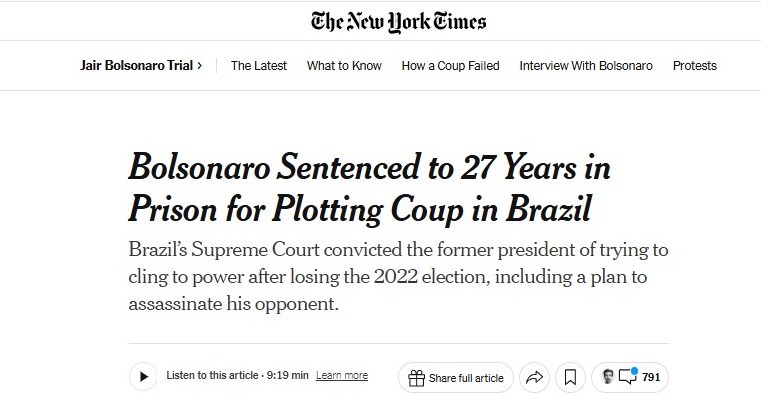Play the article audio
The height and width of the screenshot is (398, 761).
143,377
